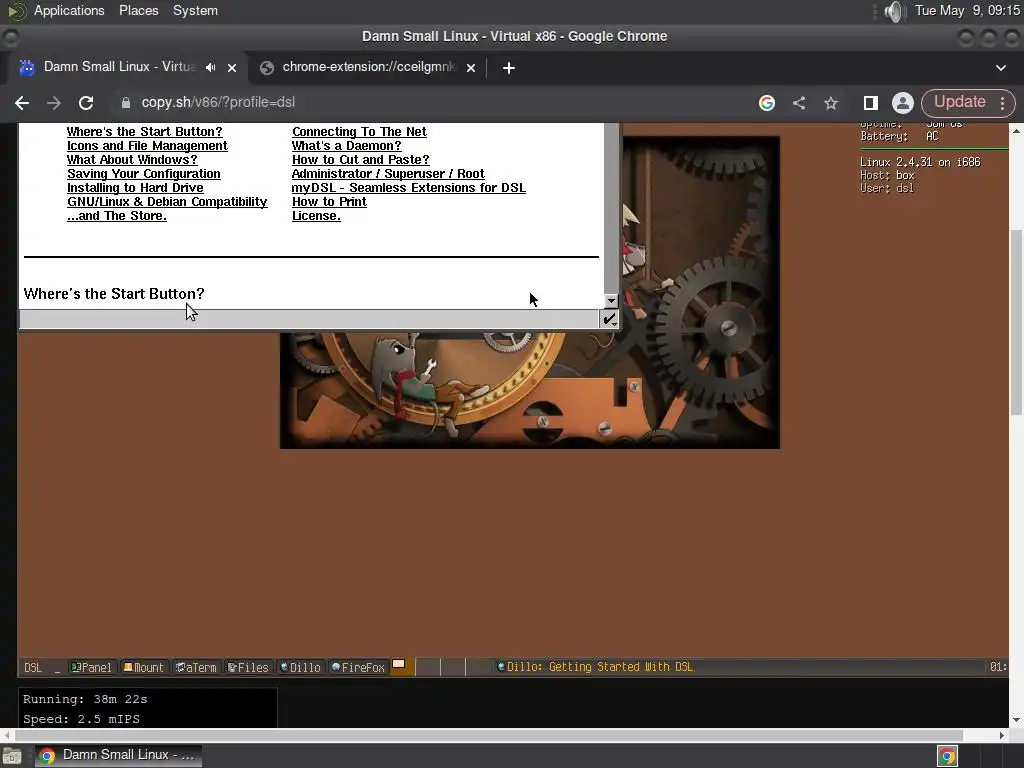Image resolution: width=1024 pixels, height=768 pixels.
Task: Bookmark this page with star
Action: pos(831,103)
